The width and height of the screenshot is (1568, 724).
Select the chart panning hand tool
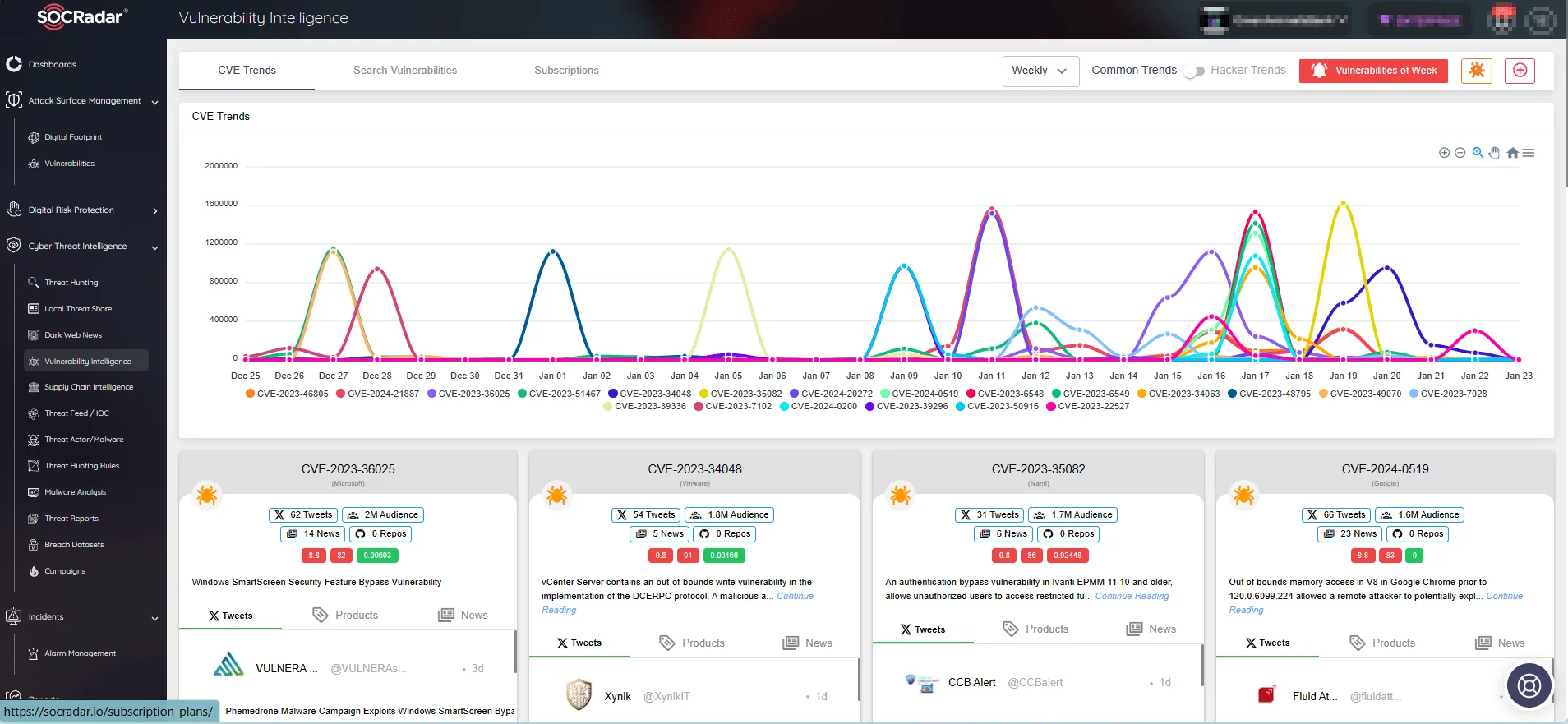[1494, 153]
